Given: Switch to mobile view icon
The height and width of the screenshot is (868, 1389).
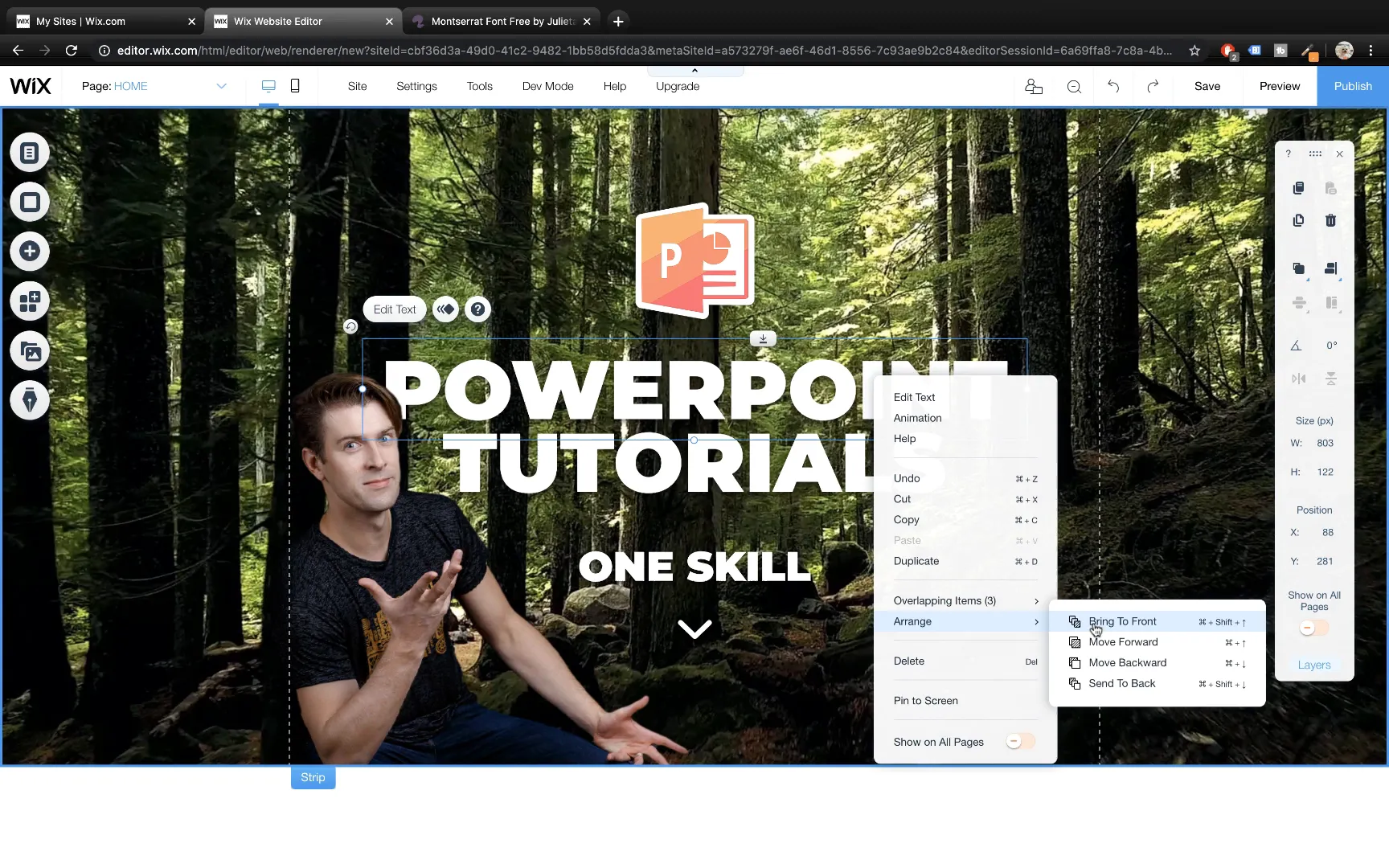Looking at the screenshot, I should [295, 86].
